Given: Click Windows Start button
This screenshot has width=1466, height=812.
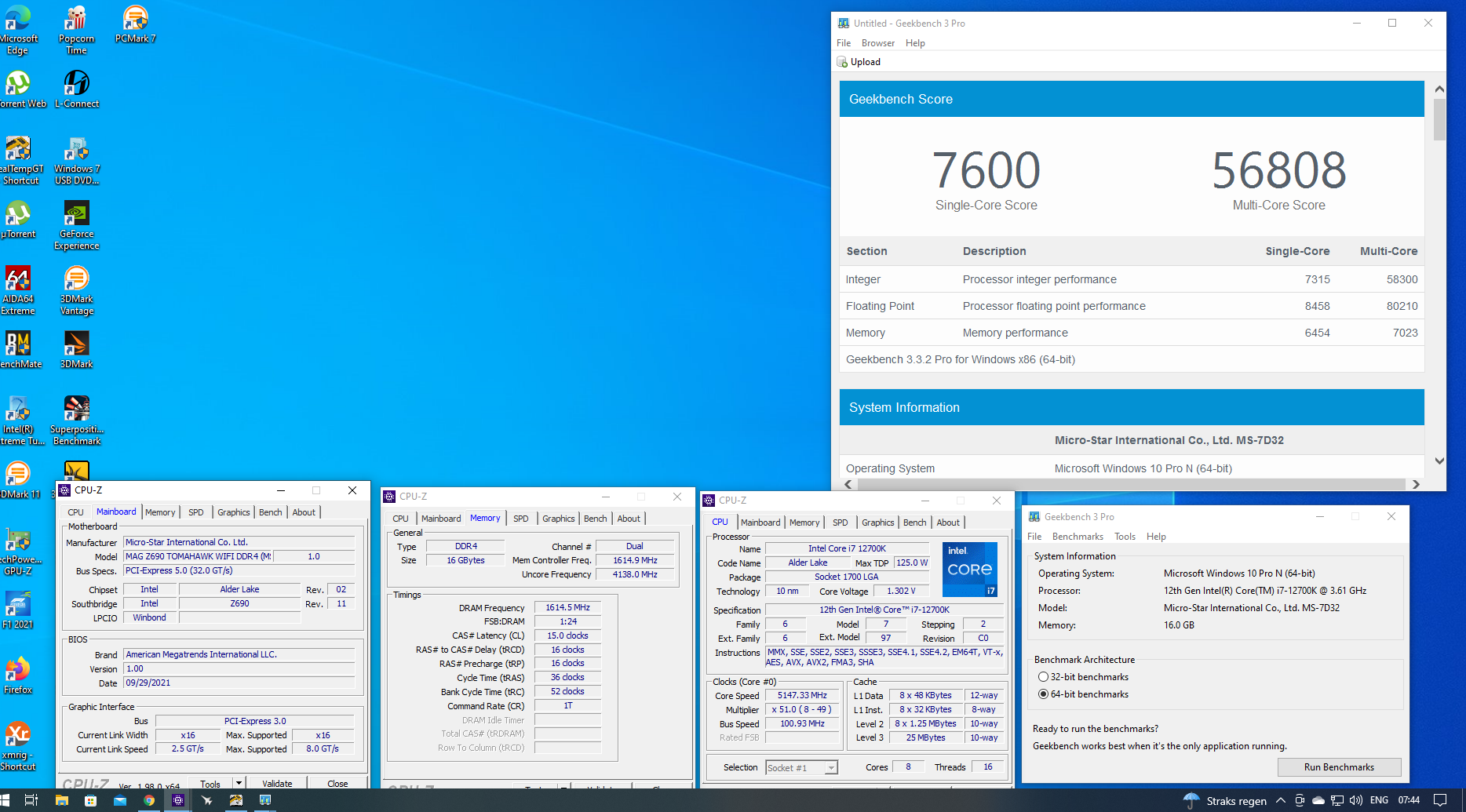Looking at the screenshot, I should (5, 800).
